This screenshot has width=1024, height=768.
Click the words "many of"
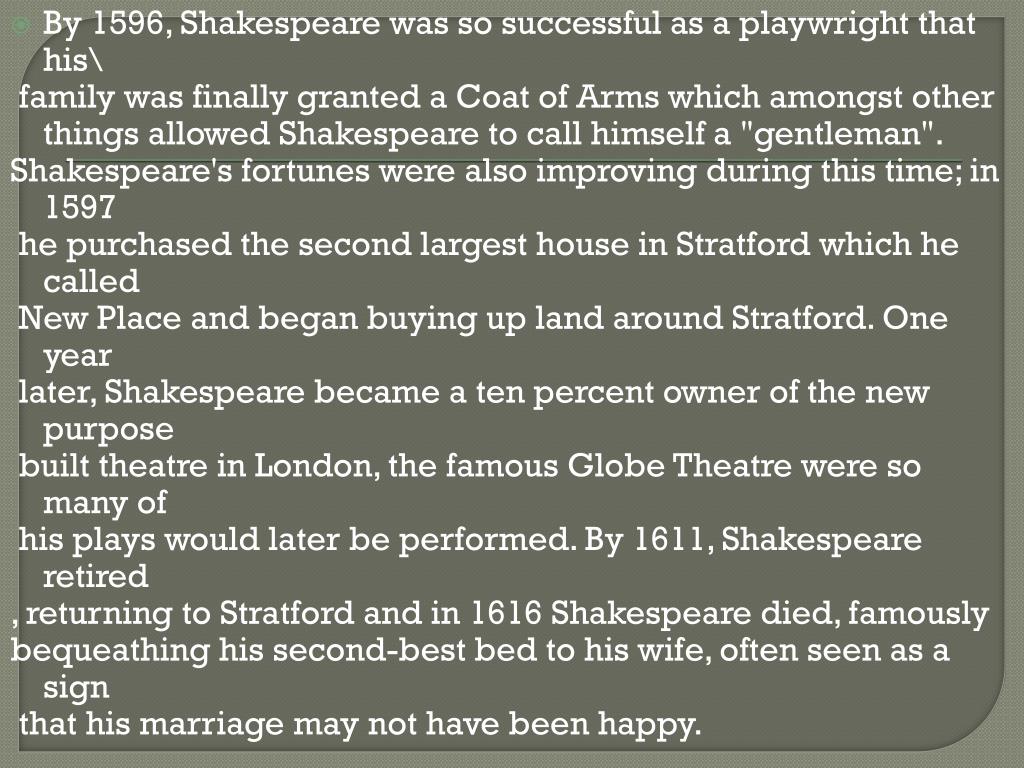(x=104, y=503)
